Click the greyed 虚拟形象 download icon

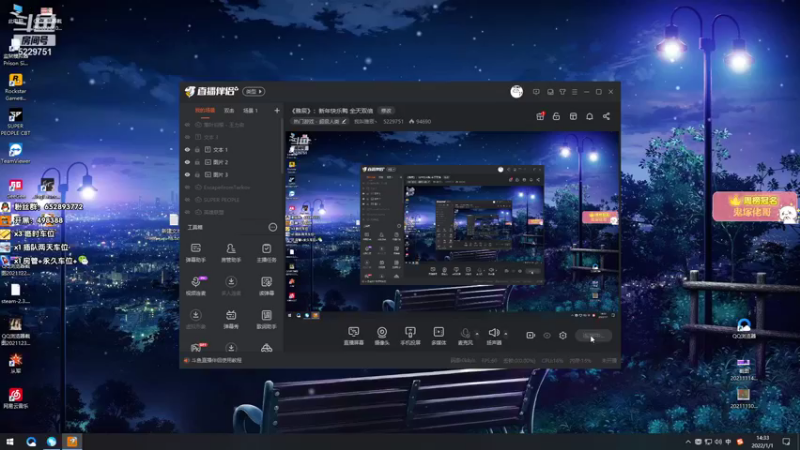pos(195,315)
